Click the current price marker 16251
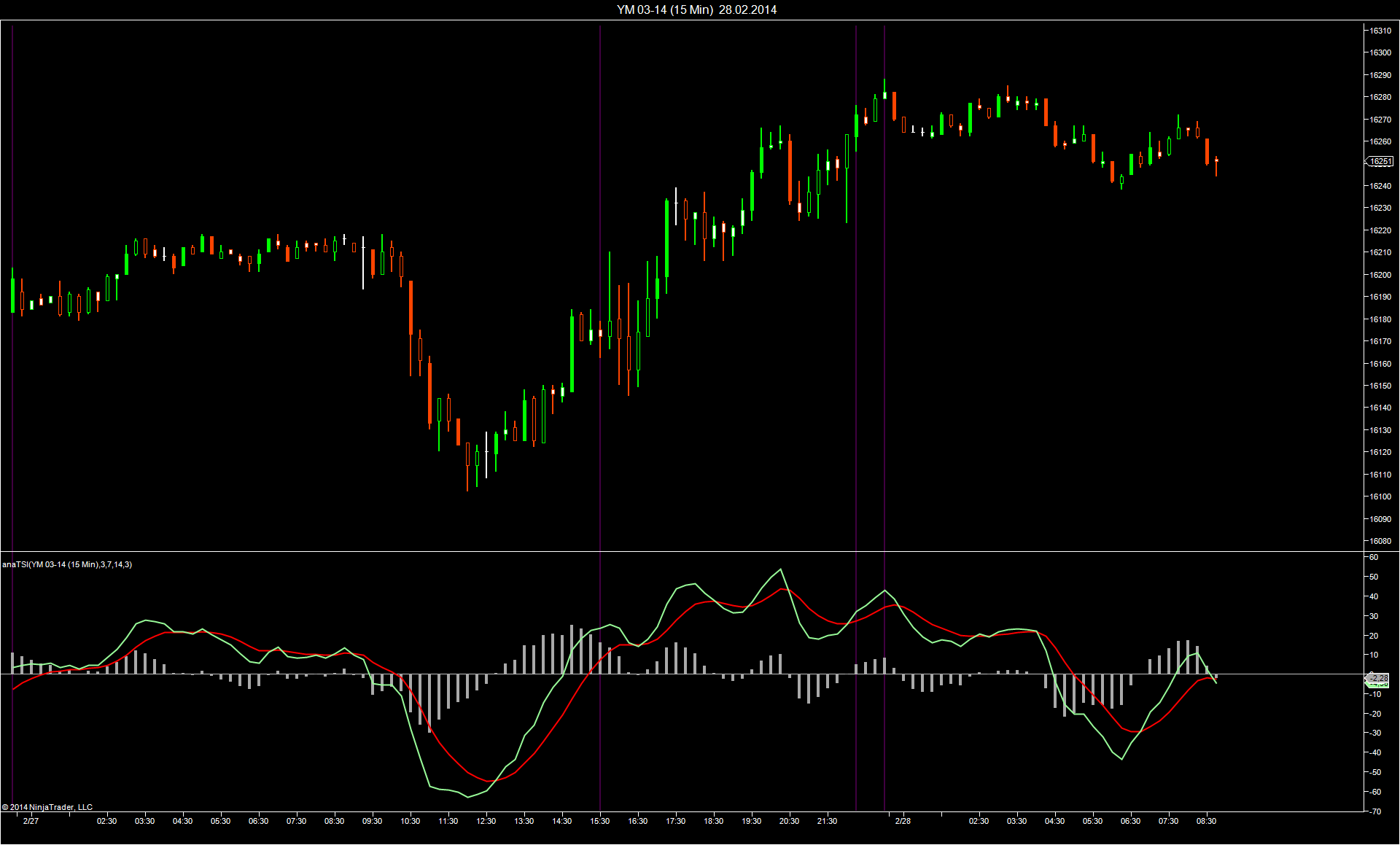The height and width of the screenshot is (845, 1400). 1380,161
